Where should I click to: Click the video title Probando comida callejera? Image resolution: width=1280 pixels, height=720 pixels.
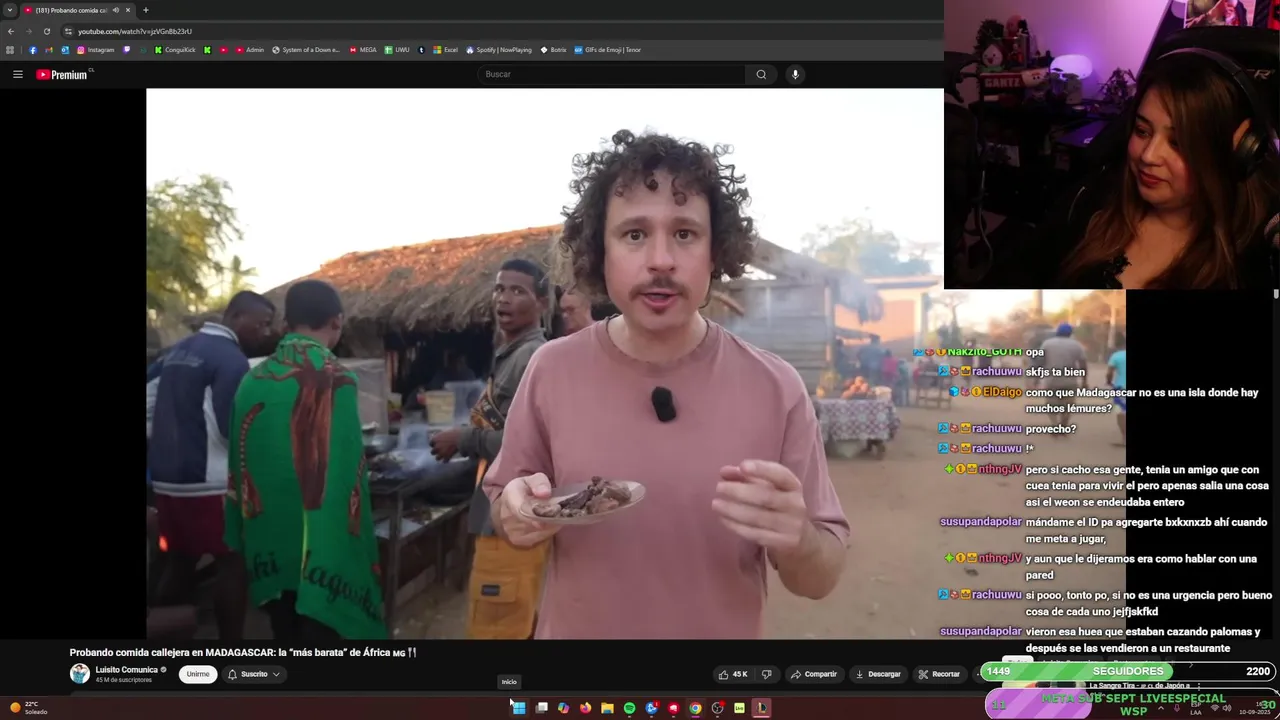pos(243,652)
